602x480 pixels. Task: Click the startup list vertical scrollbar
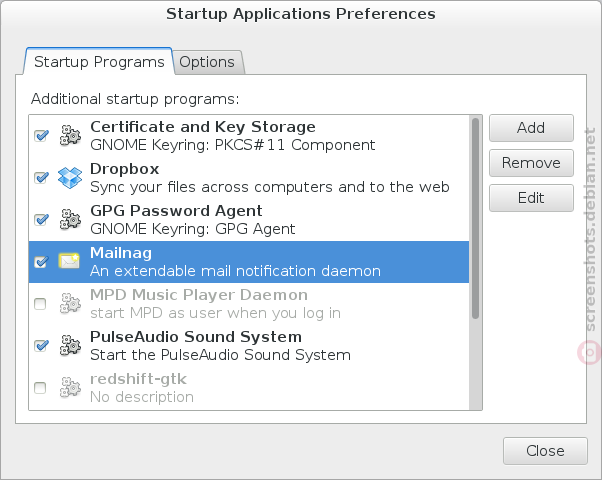point(475,218)
